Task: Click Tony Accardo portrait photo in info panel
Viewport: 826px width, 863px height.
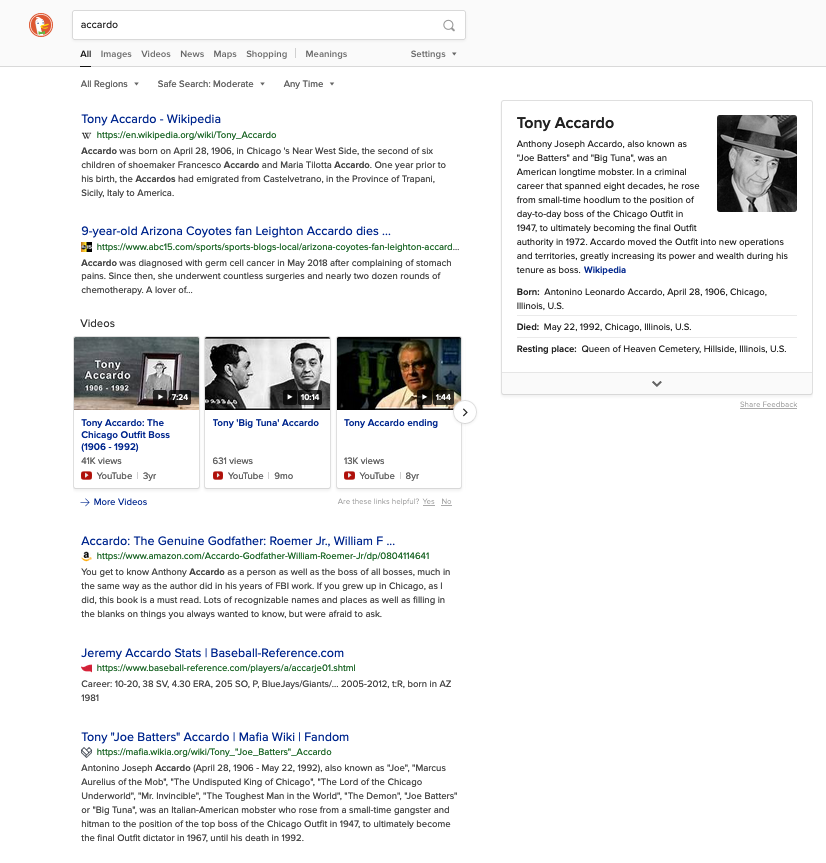Action: tap(757, 163)
